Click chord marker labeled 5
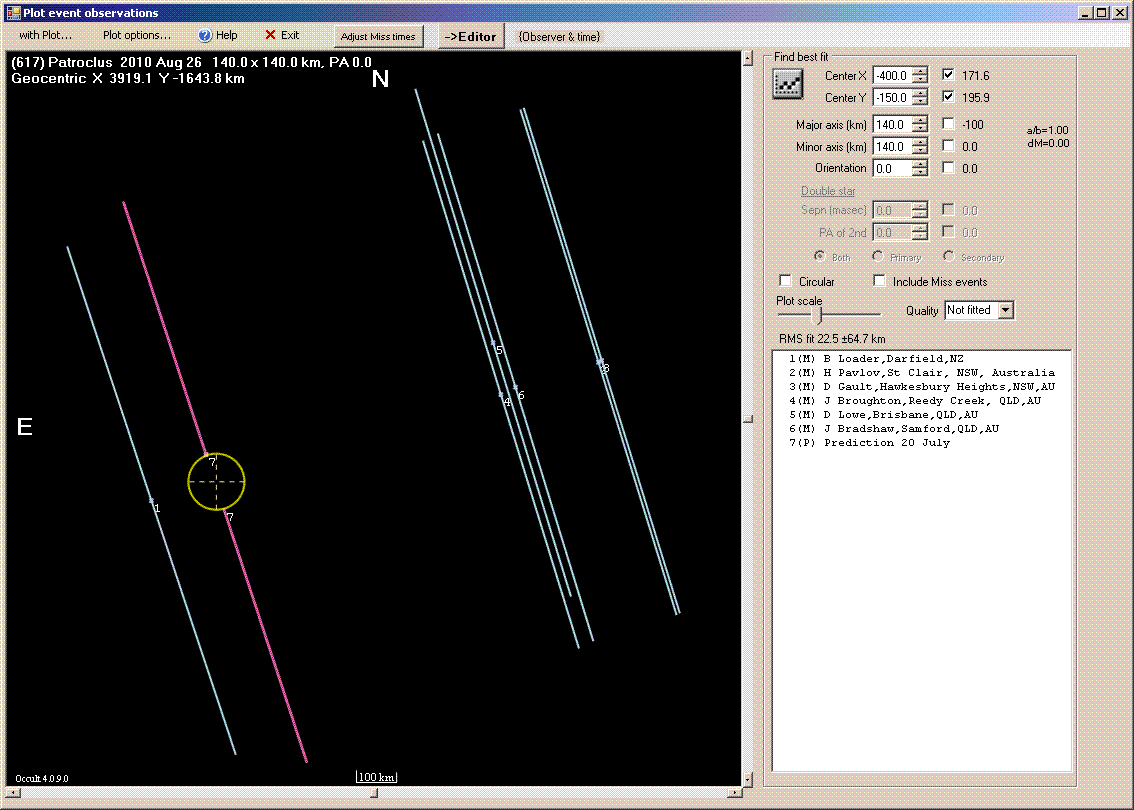1134x810 pixels. pyautogui.click(x=498, y=349)
